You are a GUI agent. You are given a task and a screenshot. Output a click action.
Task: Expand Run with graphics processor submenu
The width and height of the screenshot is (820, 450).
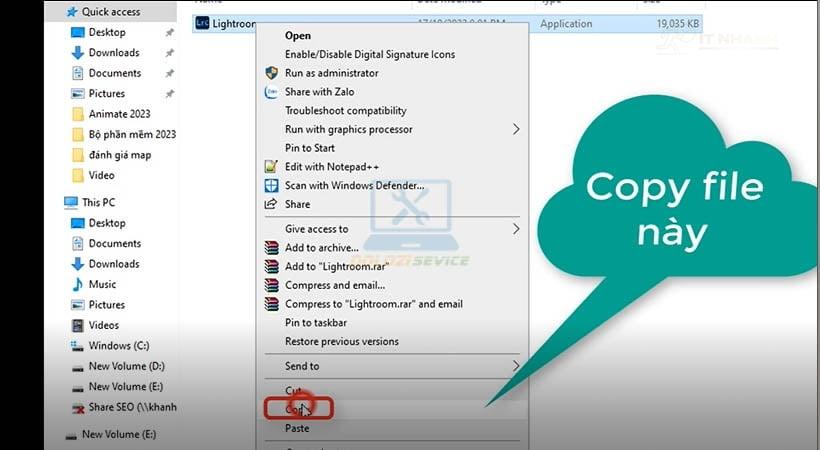pyautogui.click(x=516, y=129)
